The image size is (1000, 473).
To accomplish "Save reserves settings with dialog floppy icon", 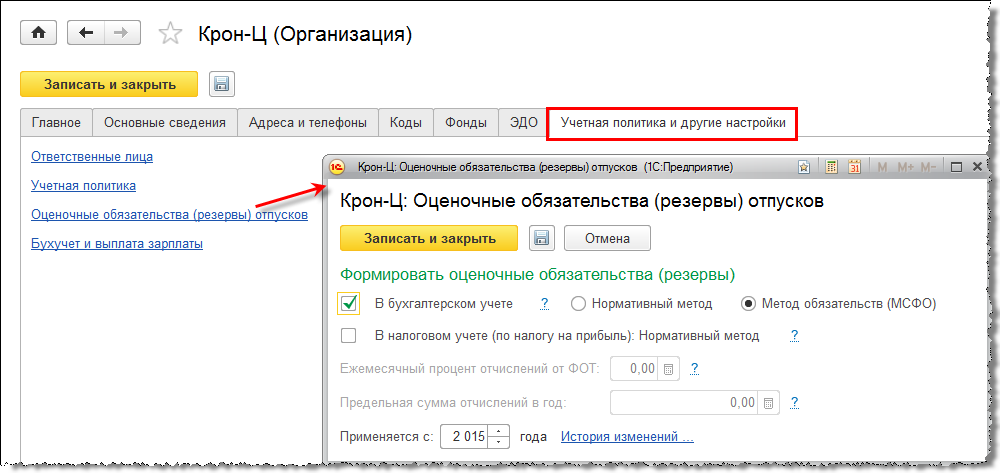I will coord(542,238).
